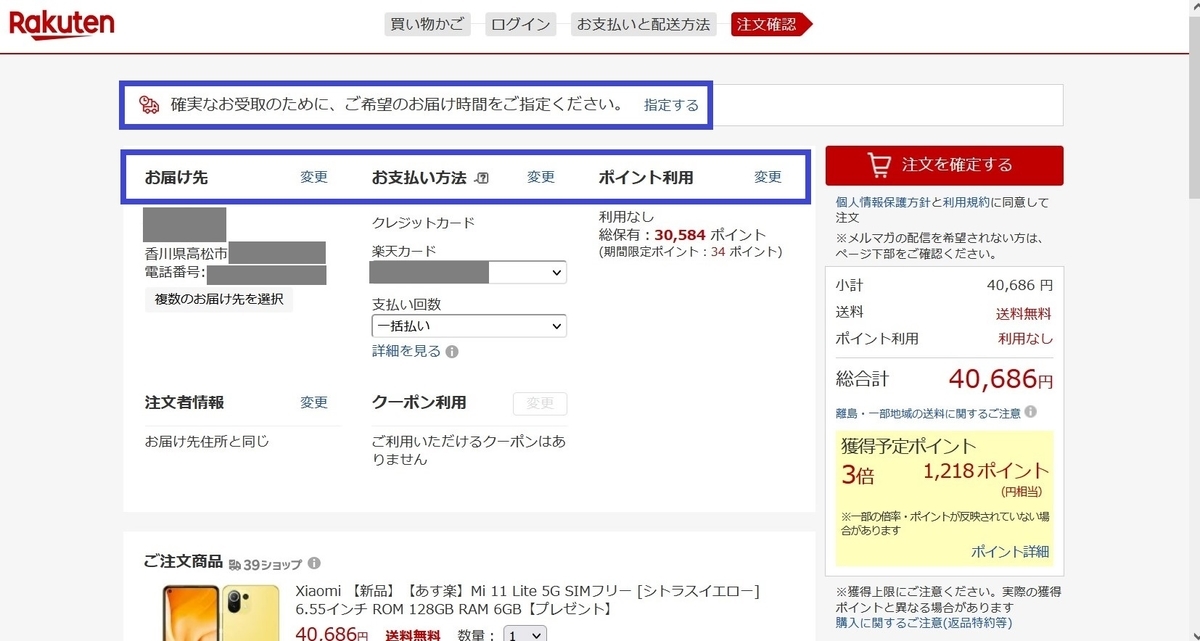
Task: Click 離島・一部地域の送料に関するご注意 link
Action: (928, 413)
